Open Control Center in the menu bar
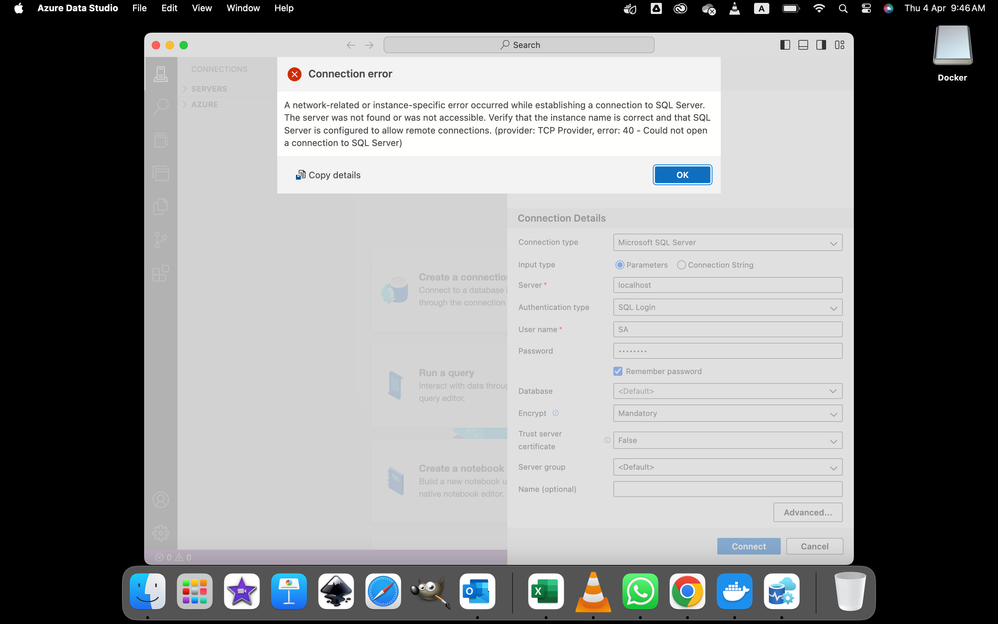This screenshot has width=998, height=624. click(x=866, y=8)
